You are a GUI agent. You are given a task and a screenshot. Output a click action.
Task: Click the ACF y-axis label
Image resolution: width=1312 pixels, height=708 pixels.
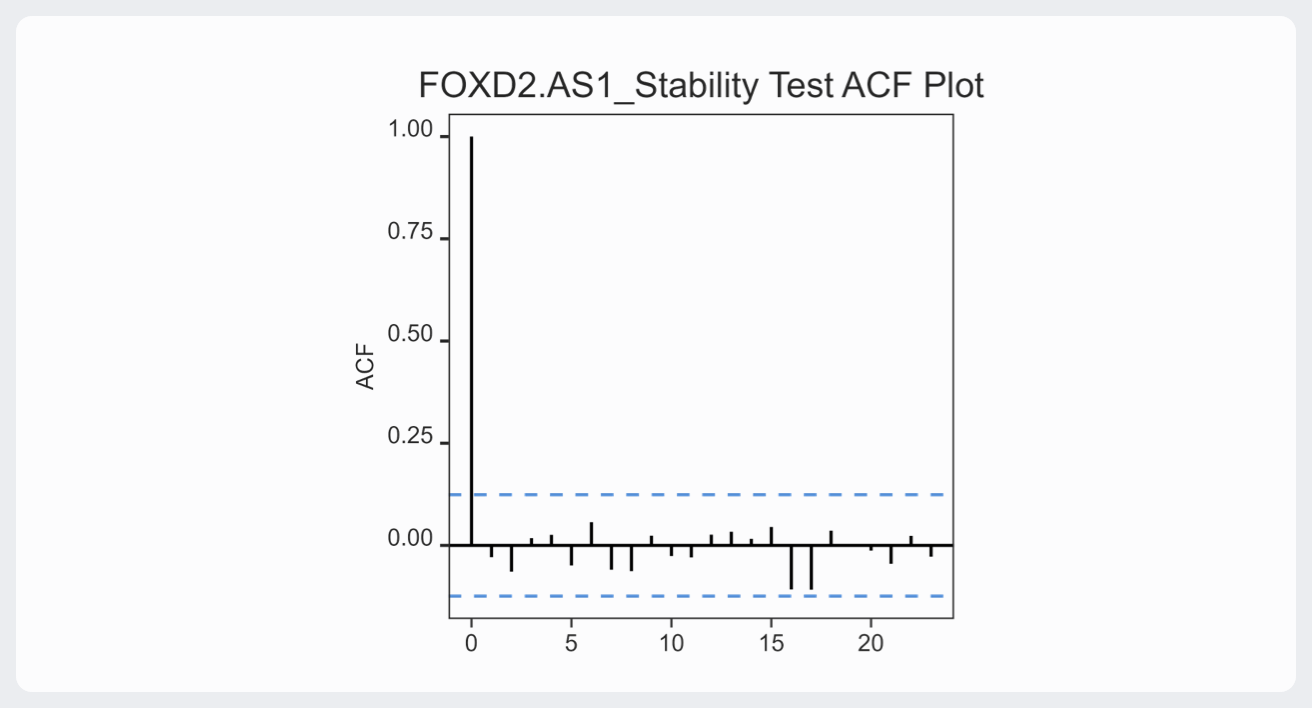click(366, 367)
